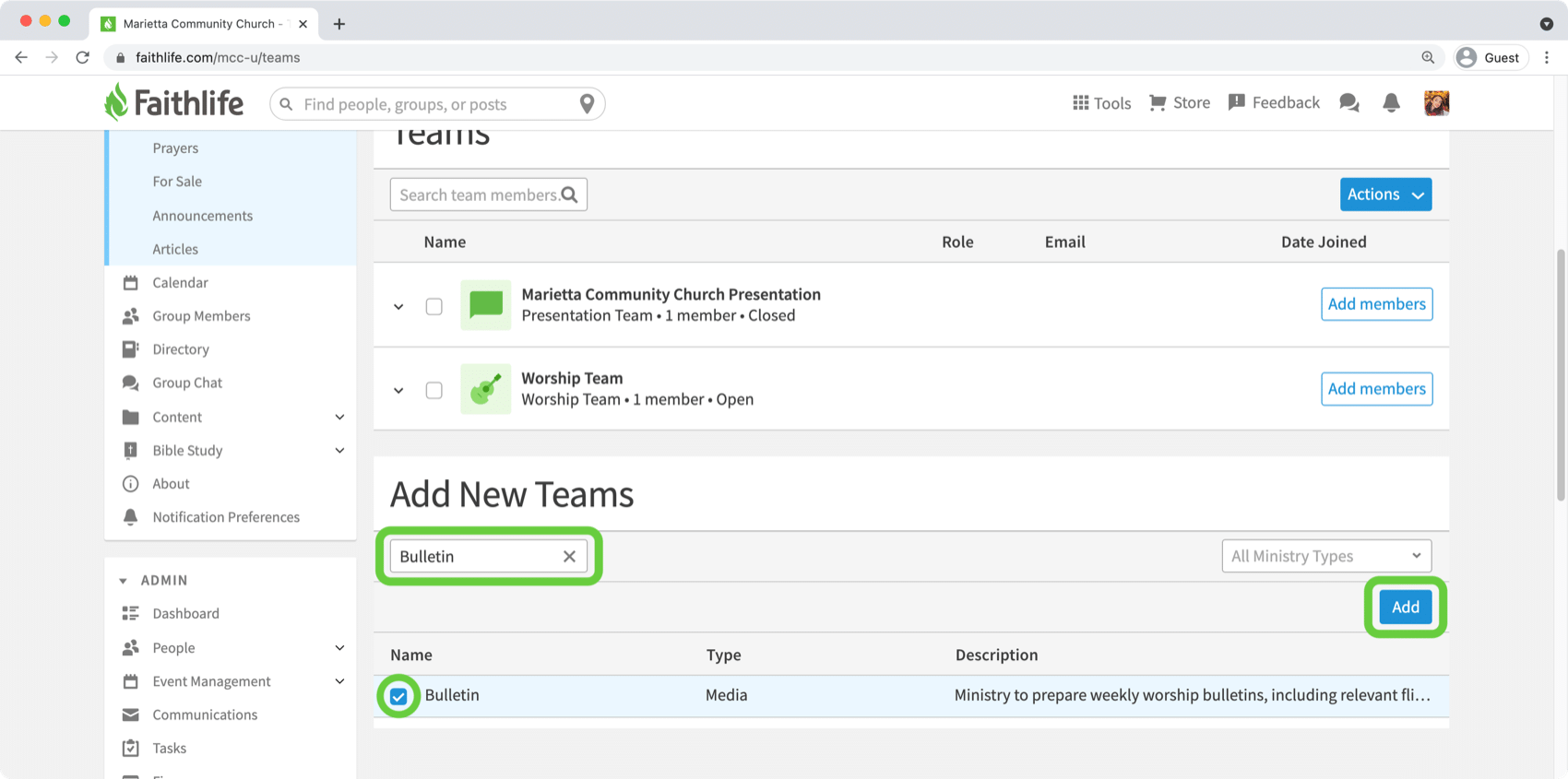Clear the Bulletin search text
Screen dimensions: 1568x779
coord(569,556)
